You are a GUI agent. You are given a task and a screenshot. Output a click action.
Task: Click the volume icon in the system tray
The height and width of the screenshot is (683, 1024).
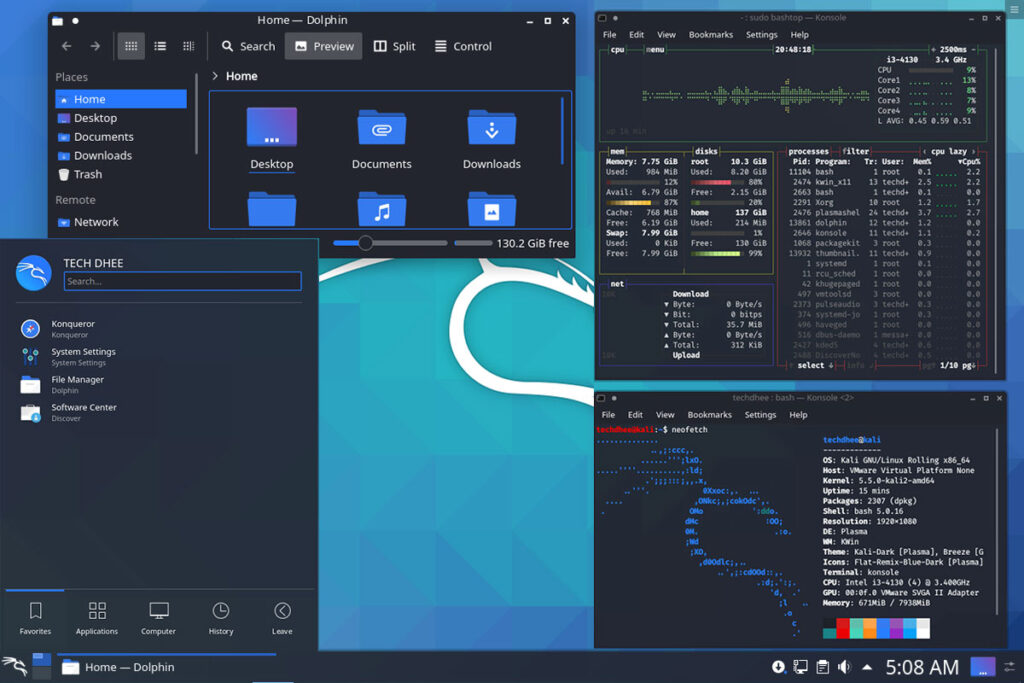(x=845, y=666)
